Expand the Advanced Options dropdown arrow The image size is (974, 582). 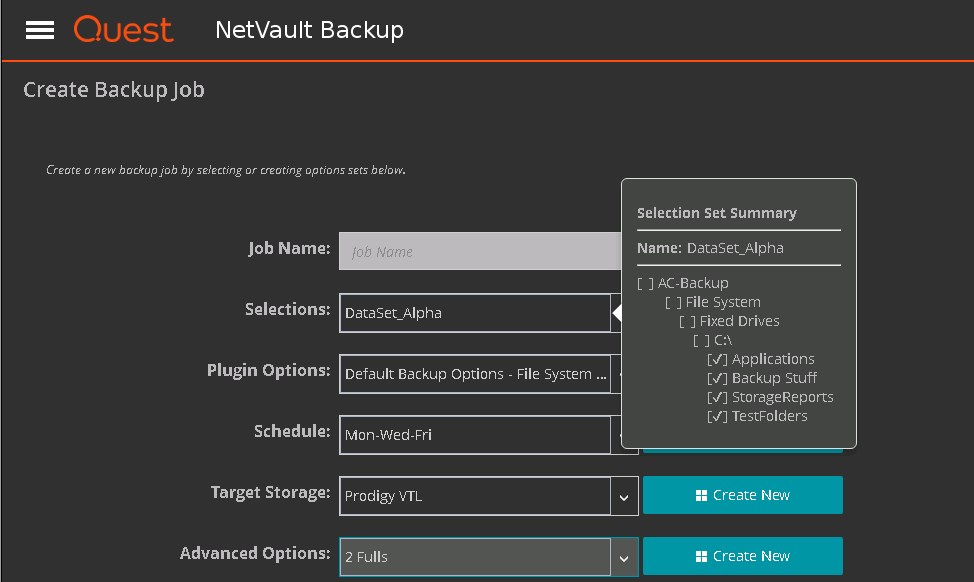[x=624, y=557]
